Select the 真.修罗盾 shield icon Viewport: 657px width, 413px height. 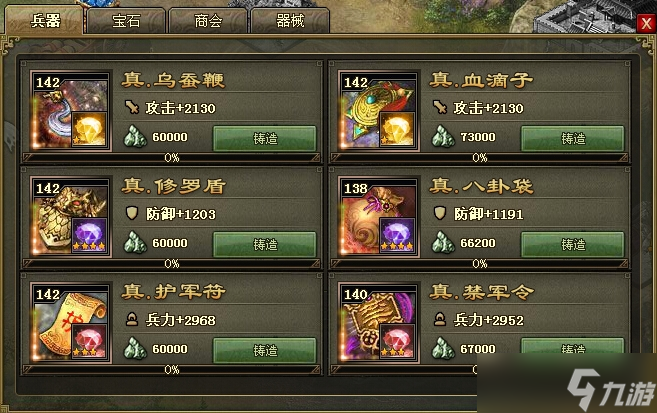(70, 217)
